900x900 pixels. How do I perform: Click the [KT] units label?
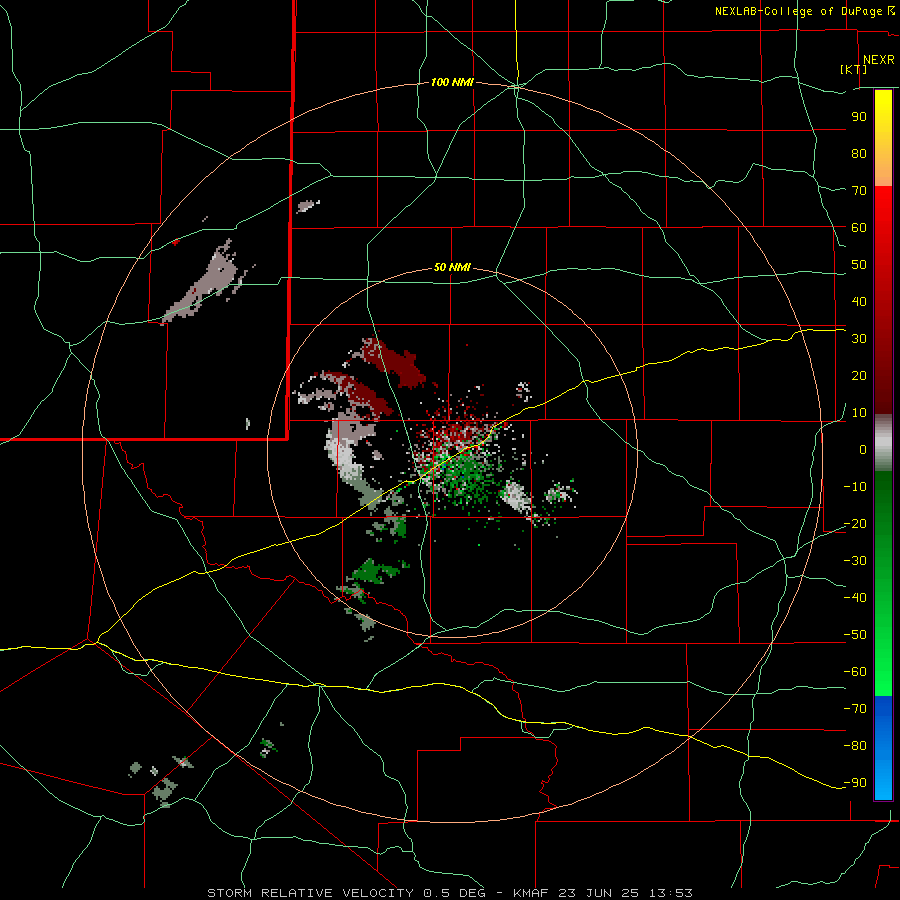click(x=853, y=69)
